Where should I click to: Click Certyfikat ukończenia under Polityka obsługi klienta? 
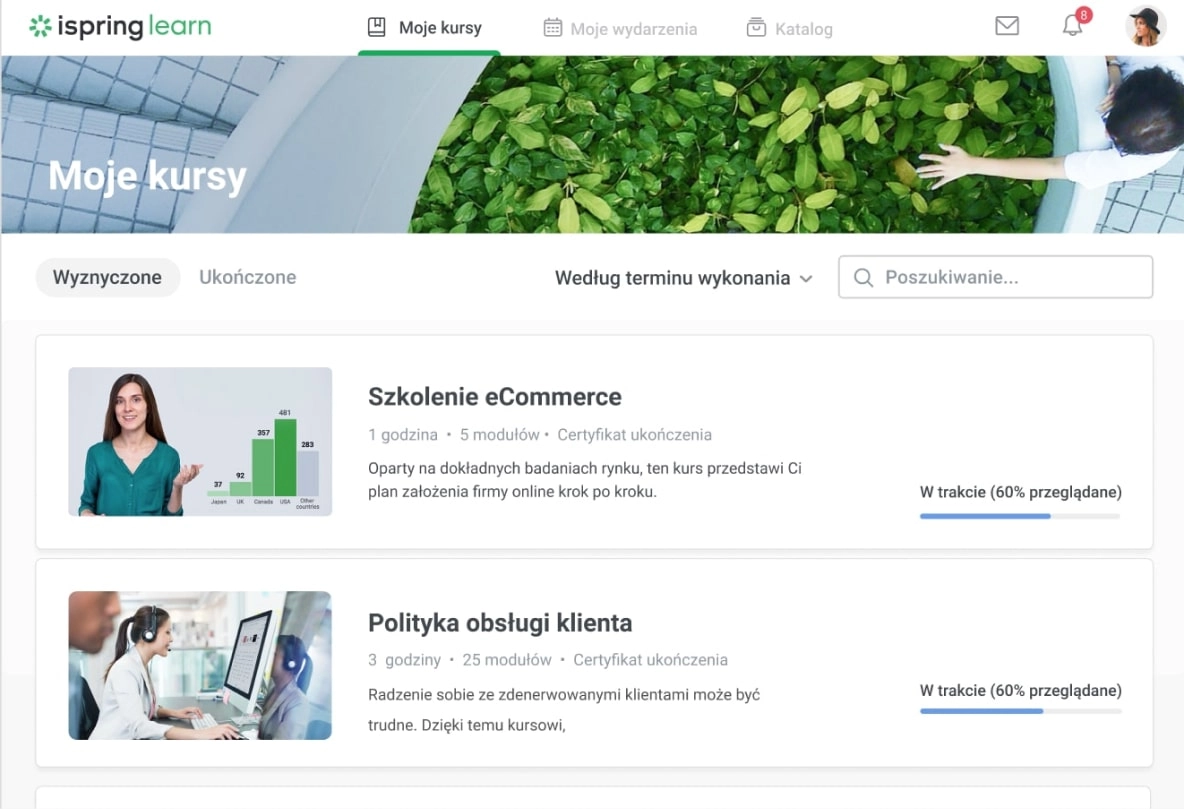click(650, 660)
